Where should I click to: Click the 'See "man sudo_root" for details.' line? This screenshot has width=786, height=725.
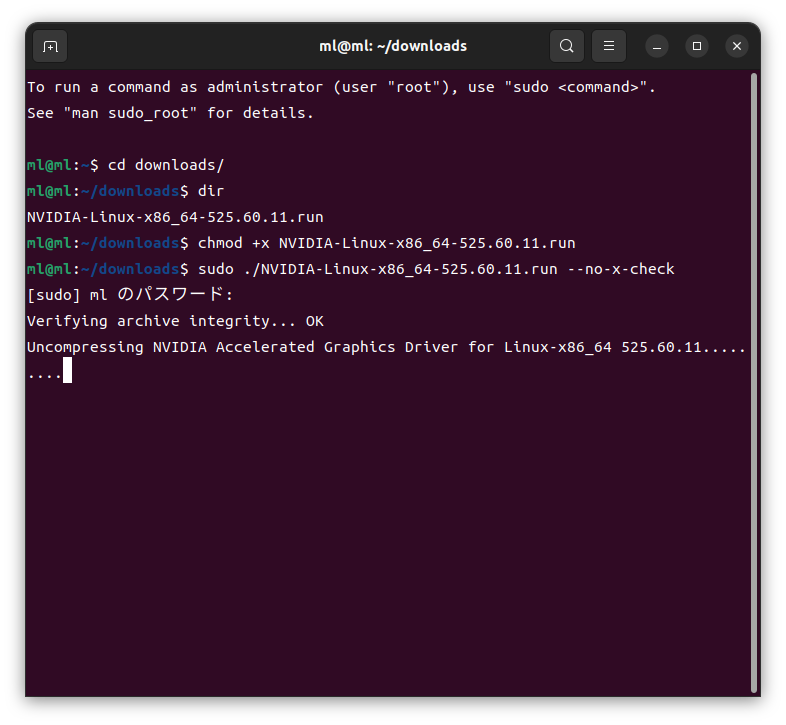[x=170, y=113]
